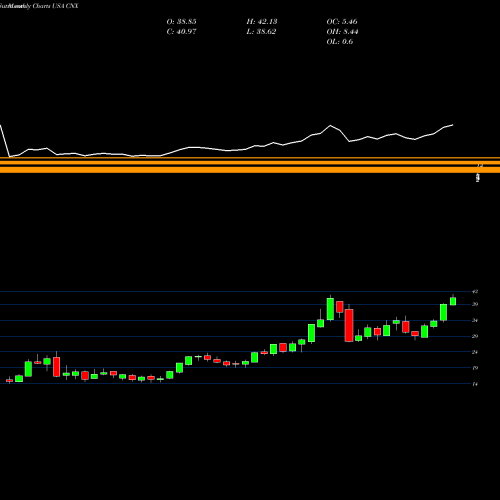Click the 14 price axis label

tap(475, 384)
